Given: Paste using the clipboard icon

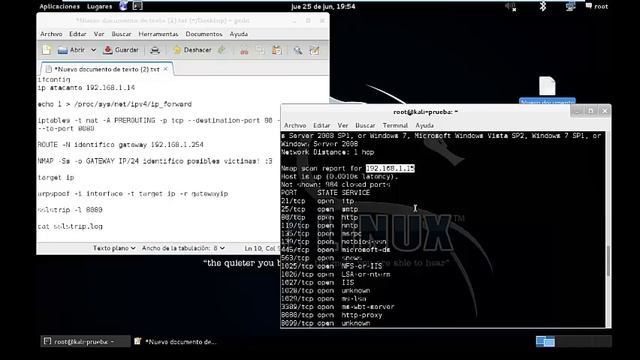Looking at the screenshot, I should point(277,51).
